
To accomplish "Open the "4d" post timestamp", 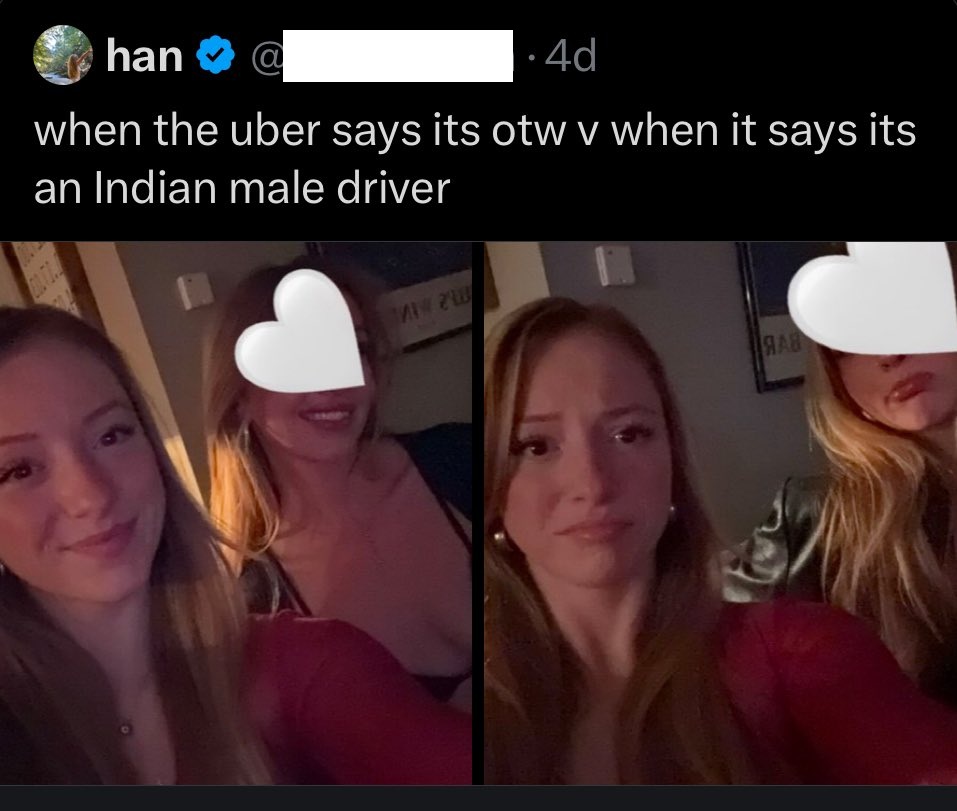I will [x=570, y=56].
